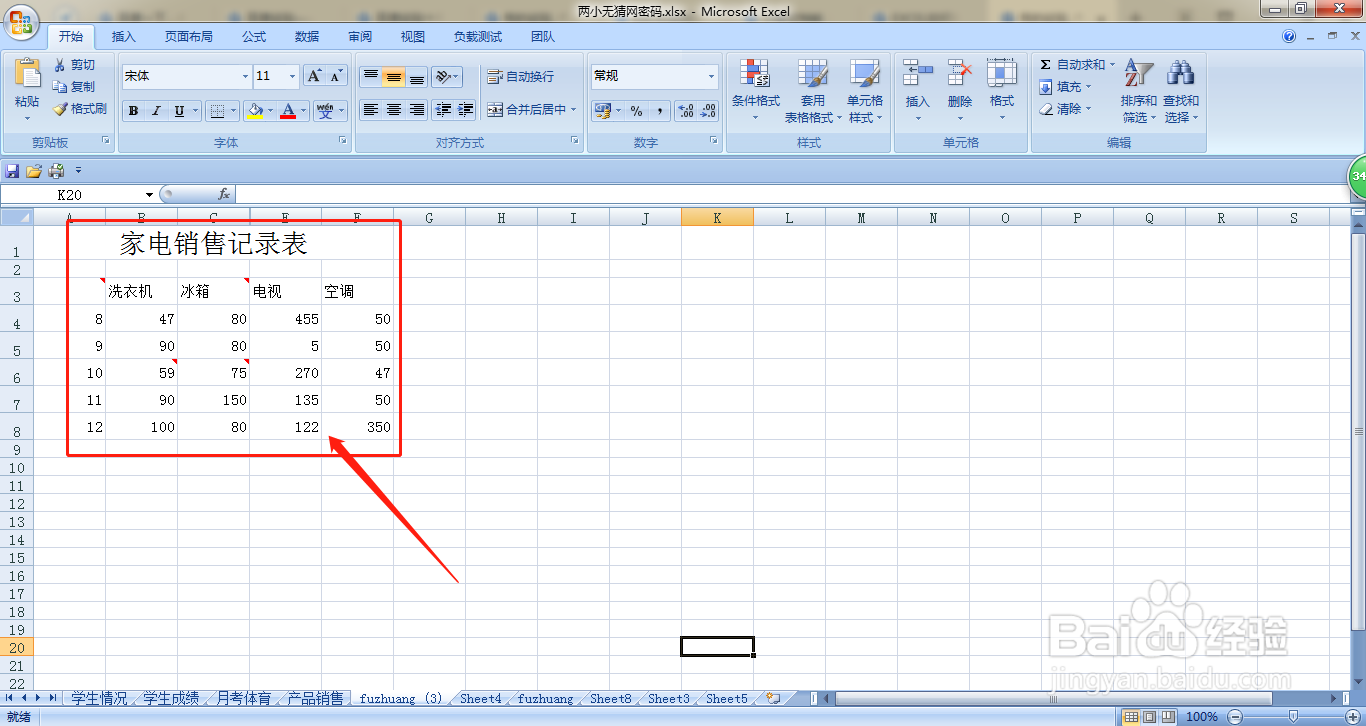Image resolution: width=1366 pixels, height=726 pixels.
Task: Switch to the Data (数据) tab
Action: (x=307, y=37)
